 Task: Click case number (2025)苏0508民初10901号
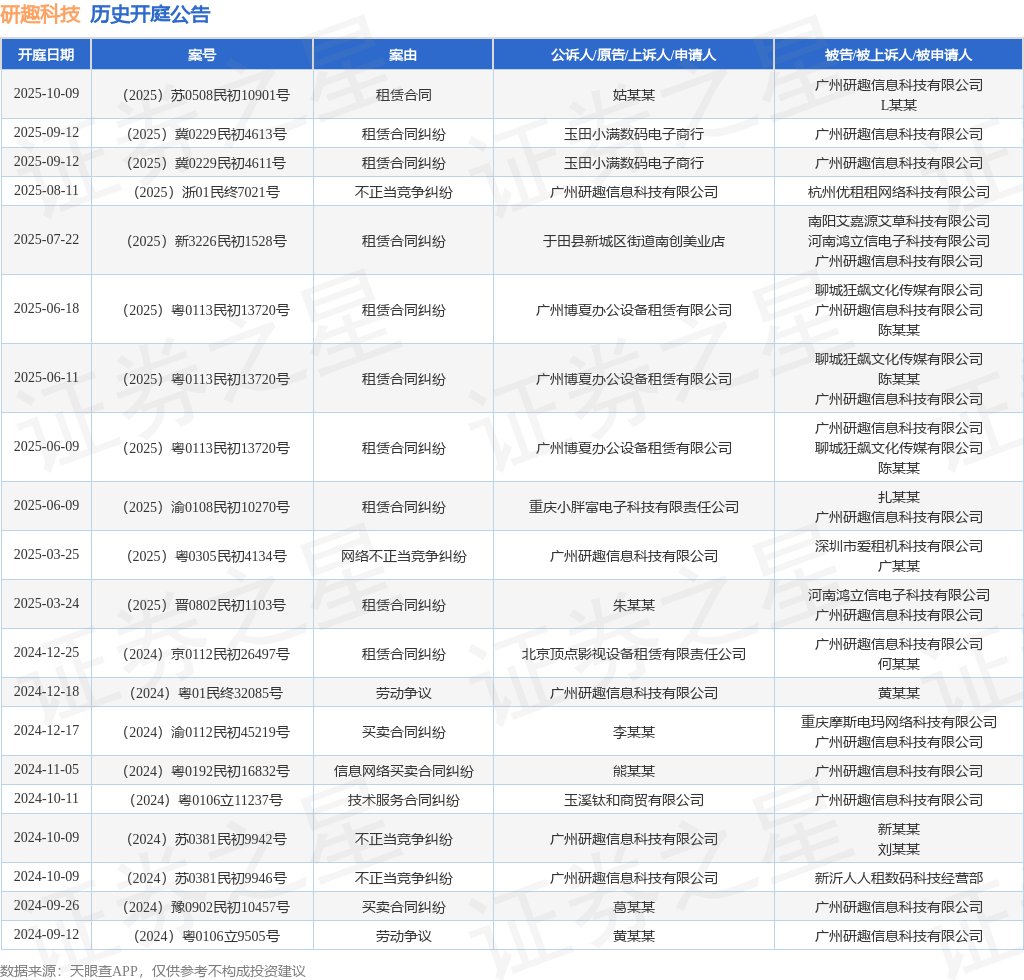tap(206, 95)
